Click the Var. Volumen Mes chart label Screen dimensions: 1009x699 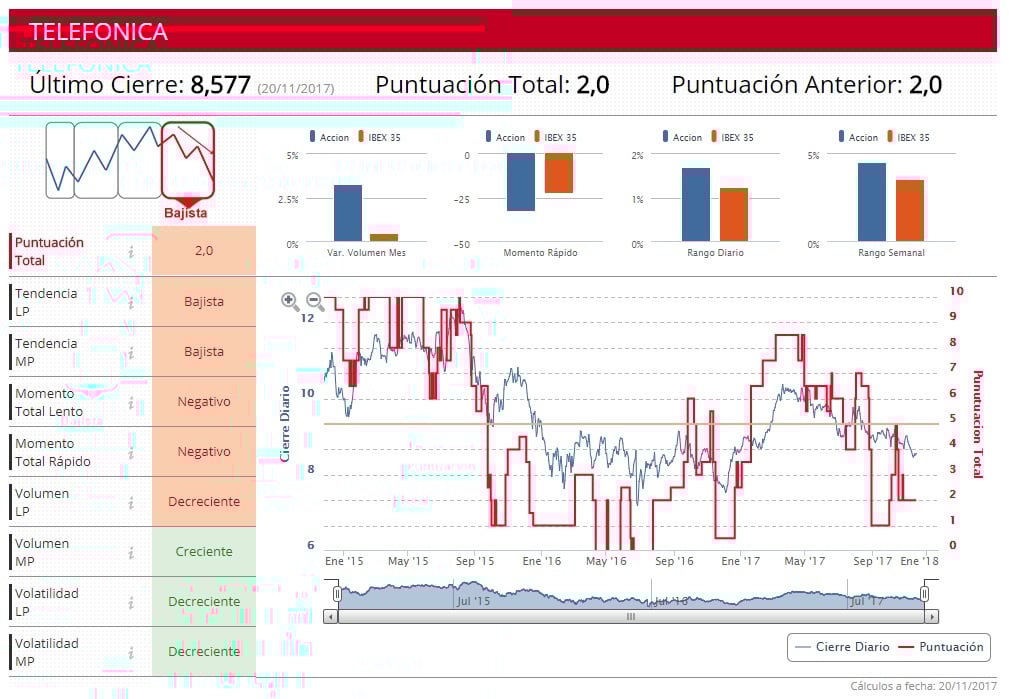tap(366, 253)
